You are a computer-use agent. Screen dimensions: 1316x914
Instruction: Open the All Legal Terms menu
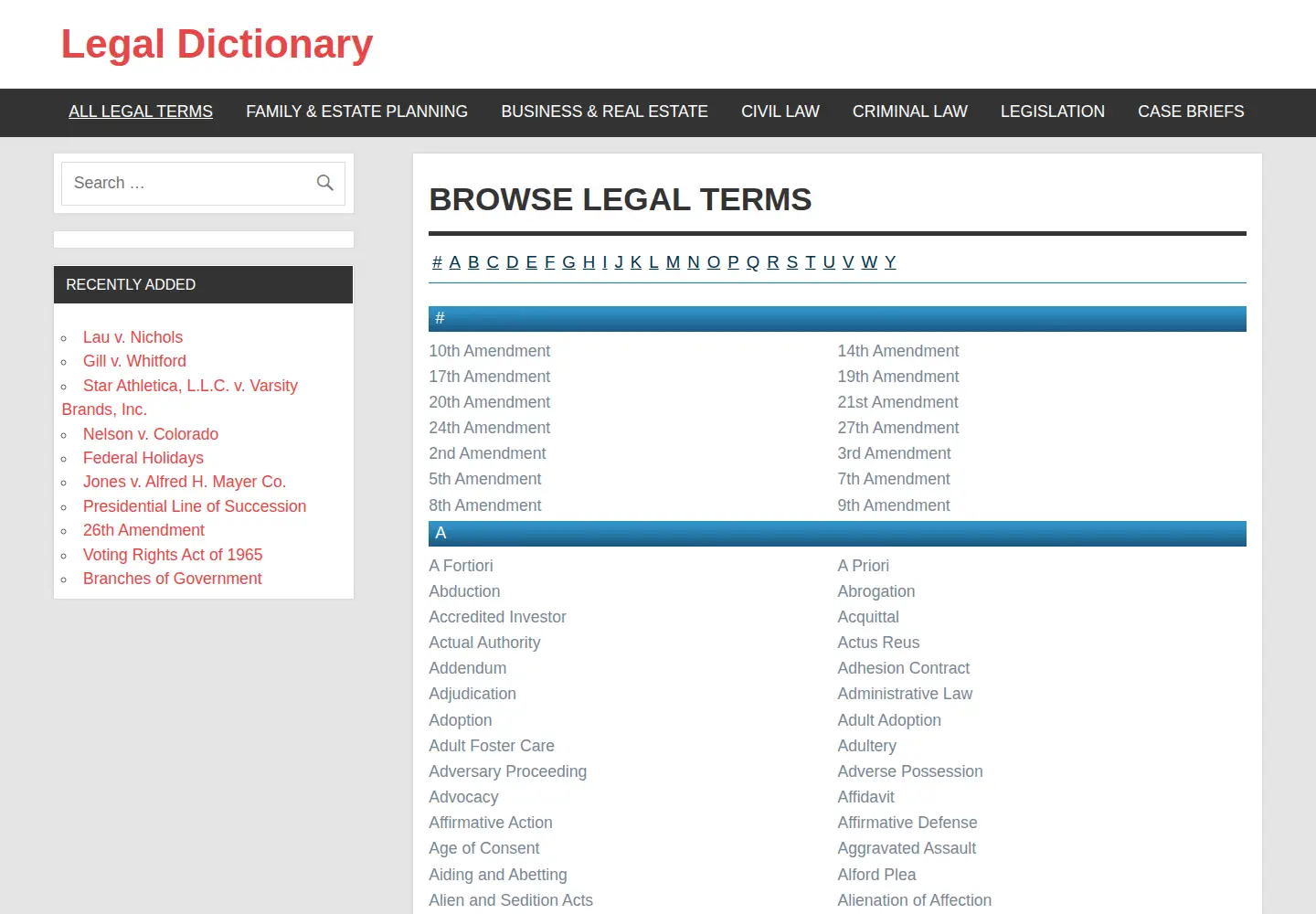pos(141,112)
